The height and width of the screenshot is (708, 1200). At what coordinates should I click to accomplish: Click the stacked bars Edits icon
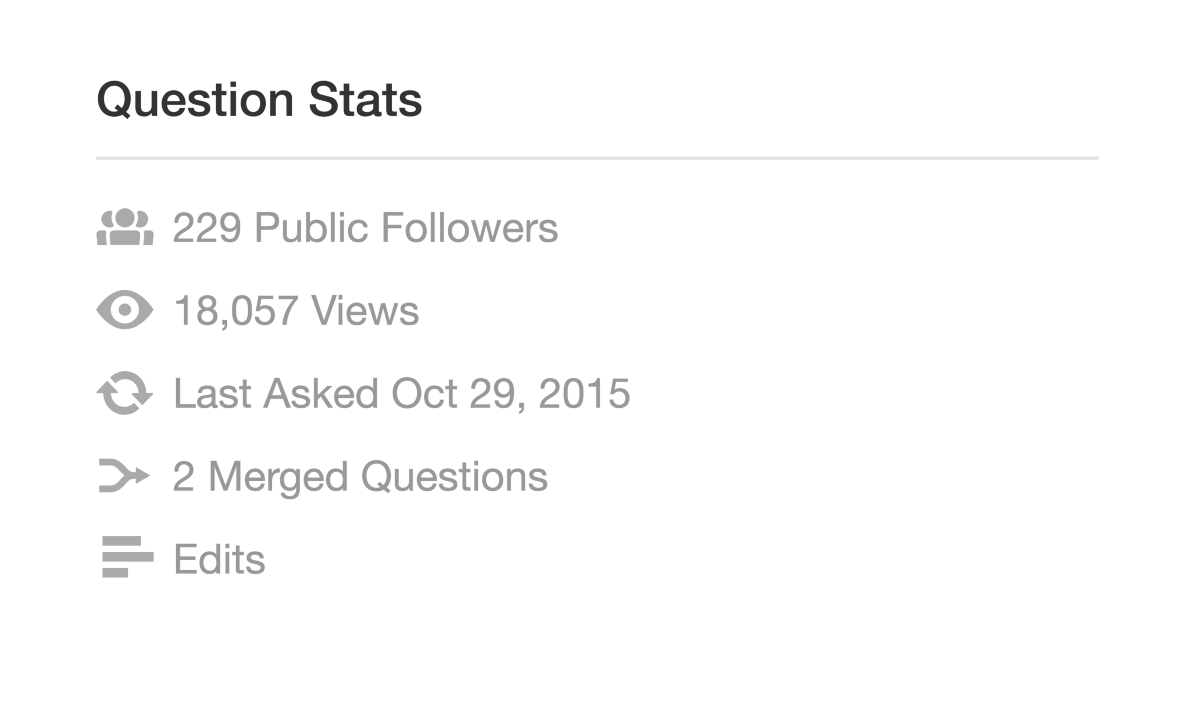[127, 558]
